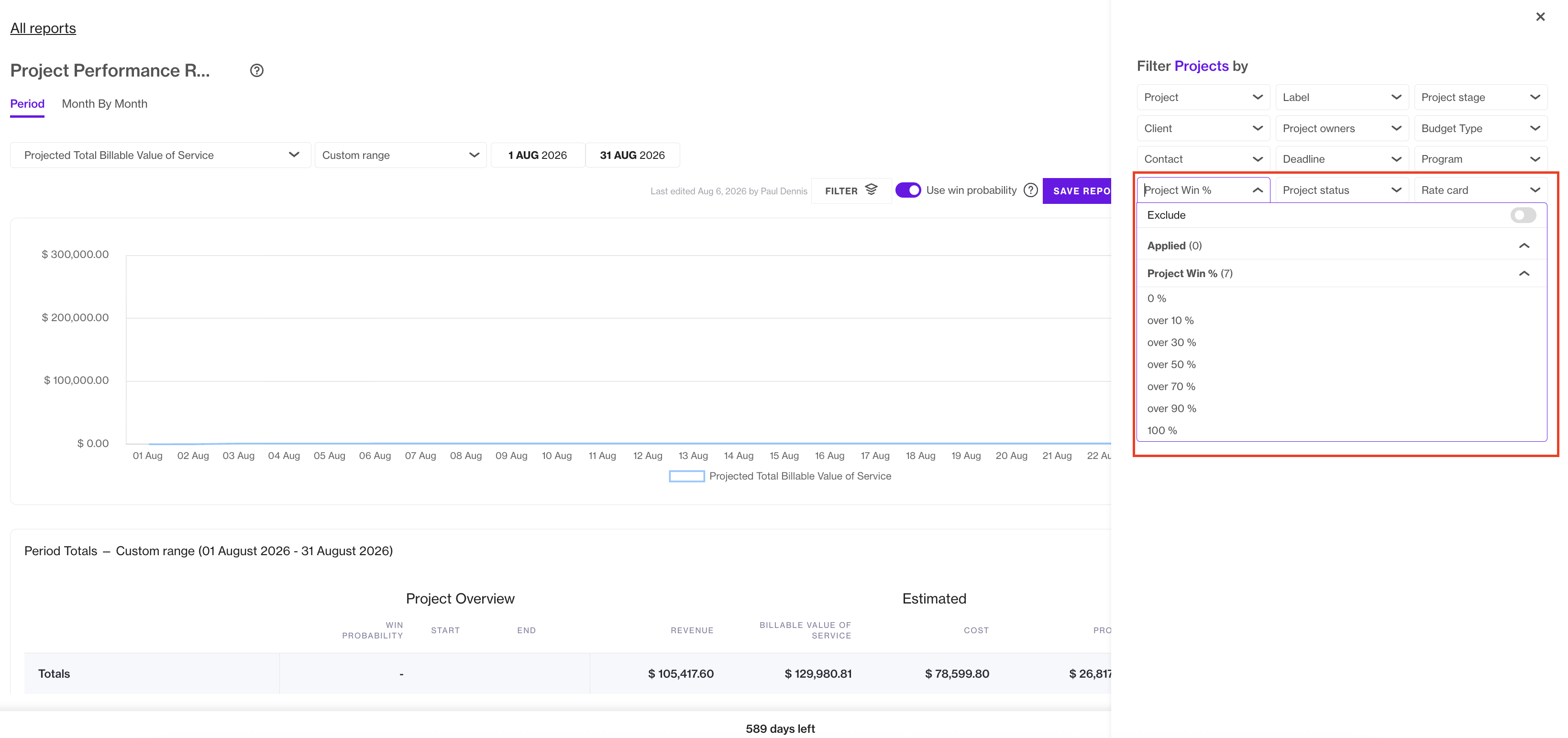Open the Budget Type filter dropdown
Screen dimensions: 1568x738
[1480, 128]
